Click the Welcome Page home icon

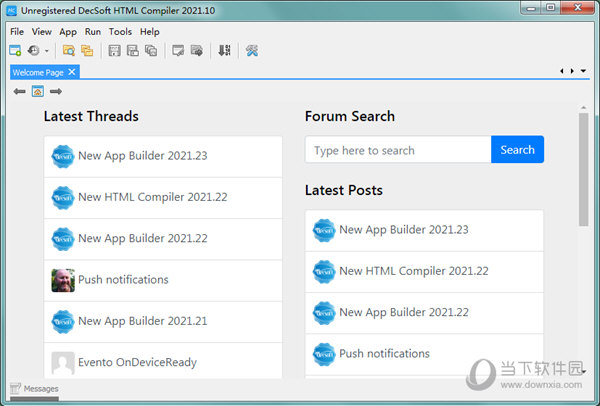38,91
